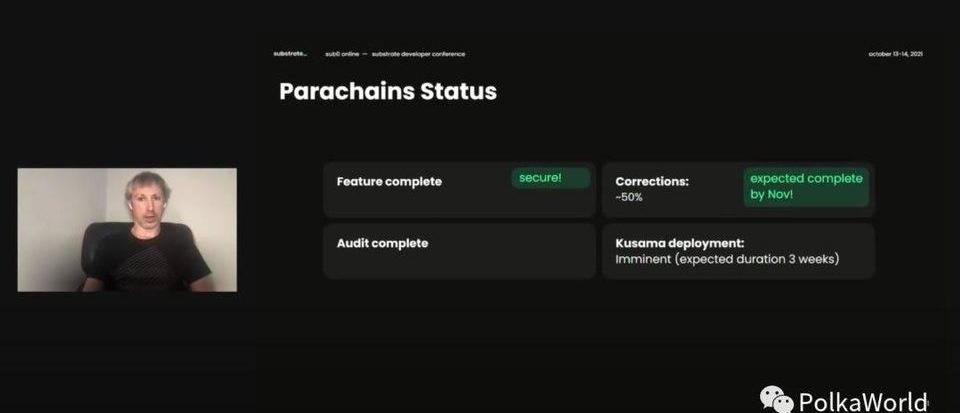
Task: Click the PolkaWorld watermark text
Action: click(x=863, y=401)
